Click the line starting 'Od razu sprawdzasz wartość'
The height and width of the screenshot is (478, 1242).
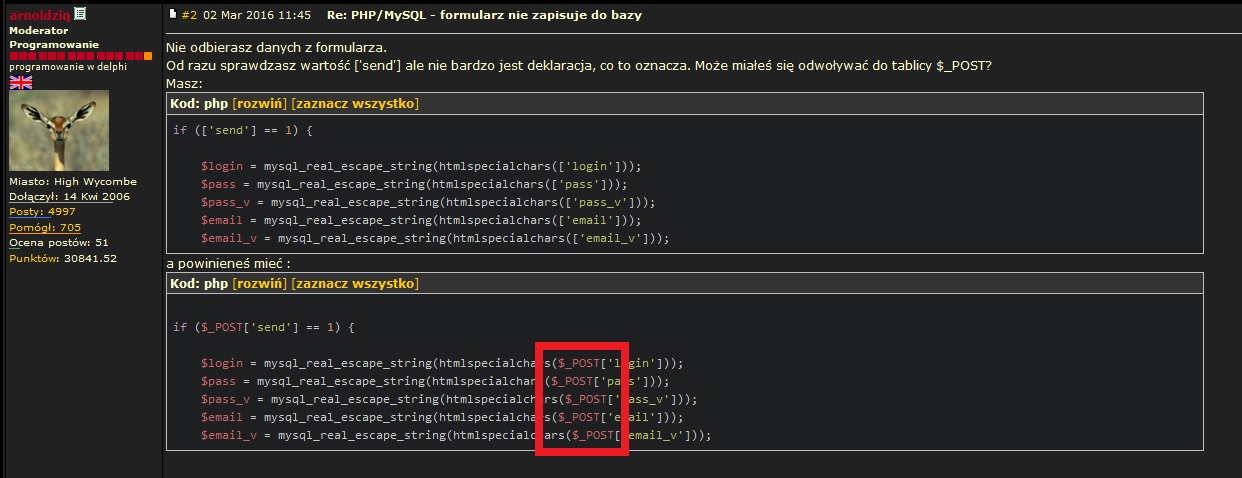[x=579, y=66]
